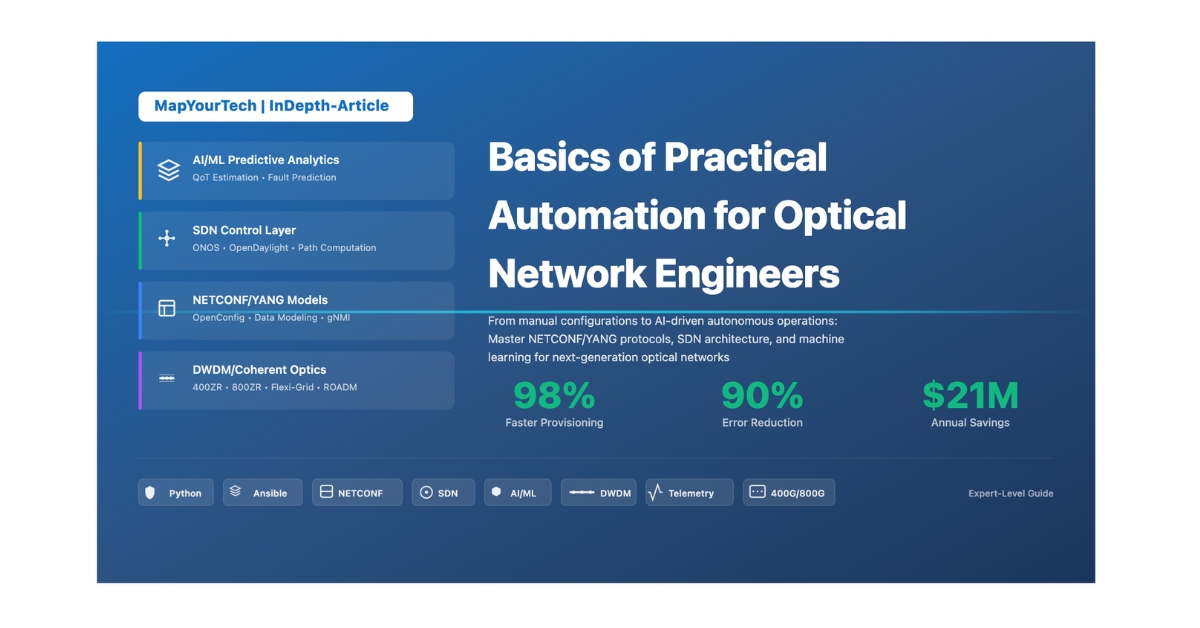Click the 90% Error Reduction statistic
The width and height of the screenshot is (1200, 628).
tap(762, 403)
